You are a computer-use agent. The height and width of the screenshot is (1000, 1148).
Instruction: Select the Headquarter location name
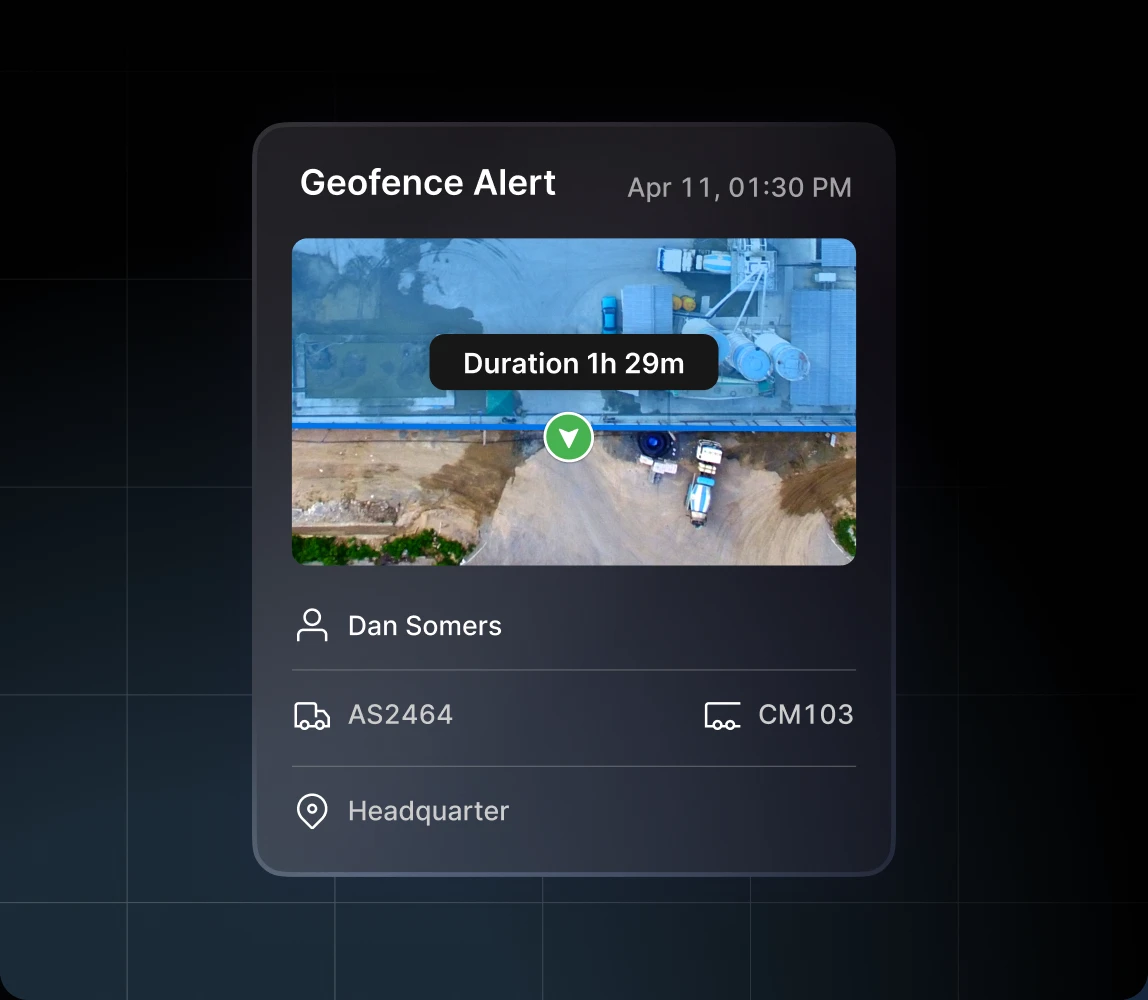[x=428, y=811]
